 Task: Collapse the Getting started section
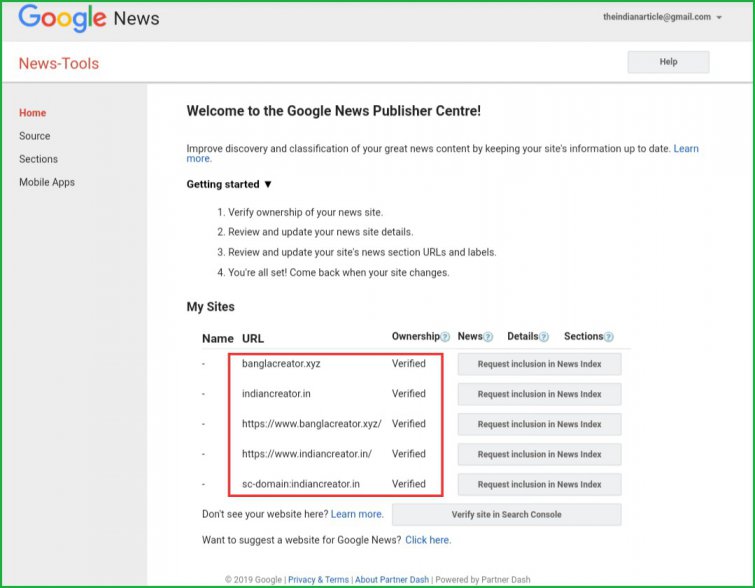[x=229, y=184]
